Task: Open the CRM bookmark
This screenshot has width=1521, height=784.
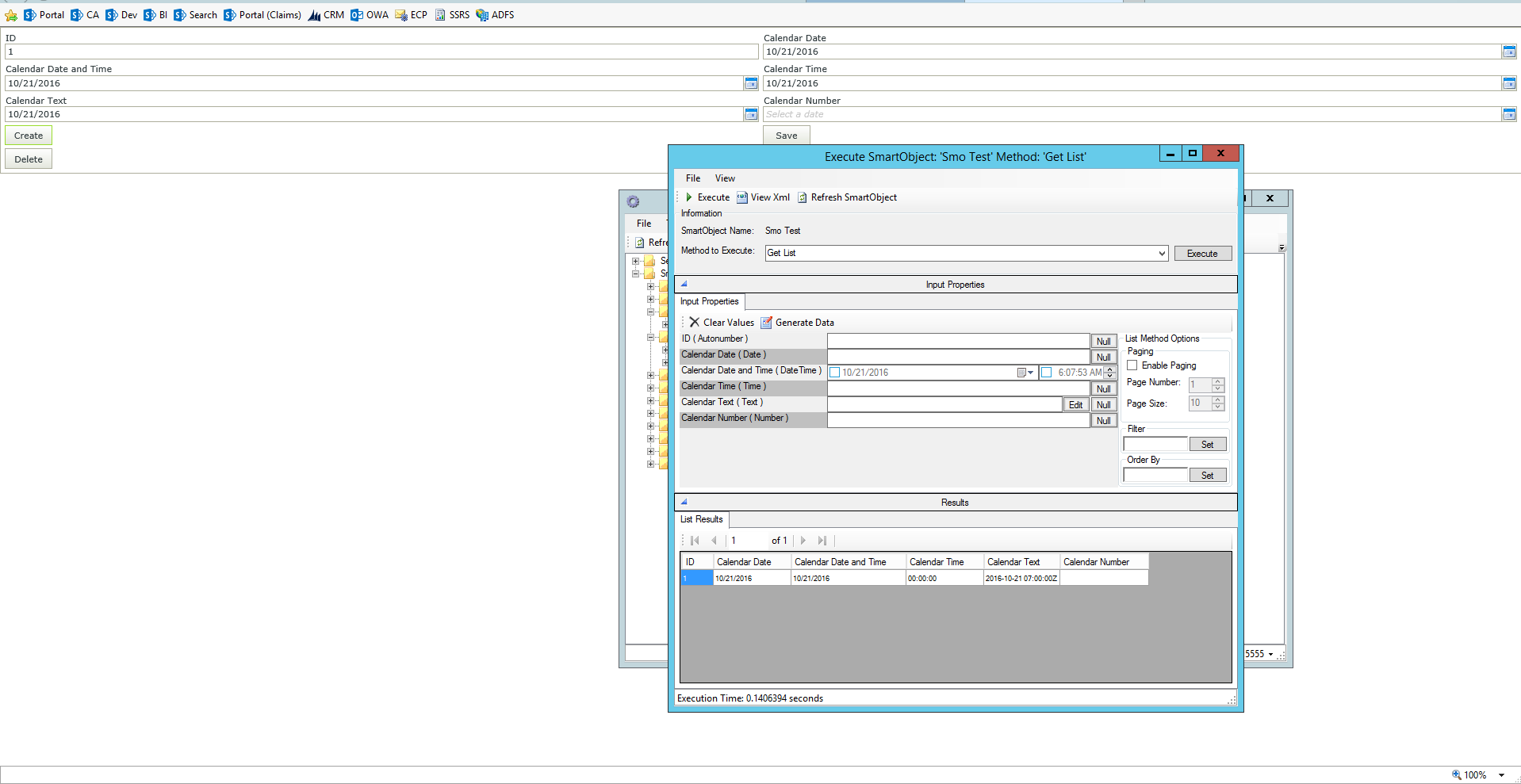Action: 326,15
